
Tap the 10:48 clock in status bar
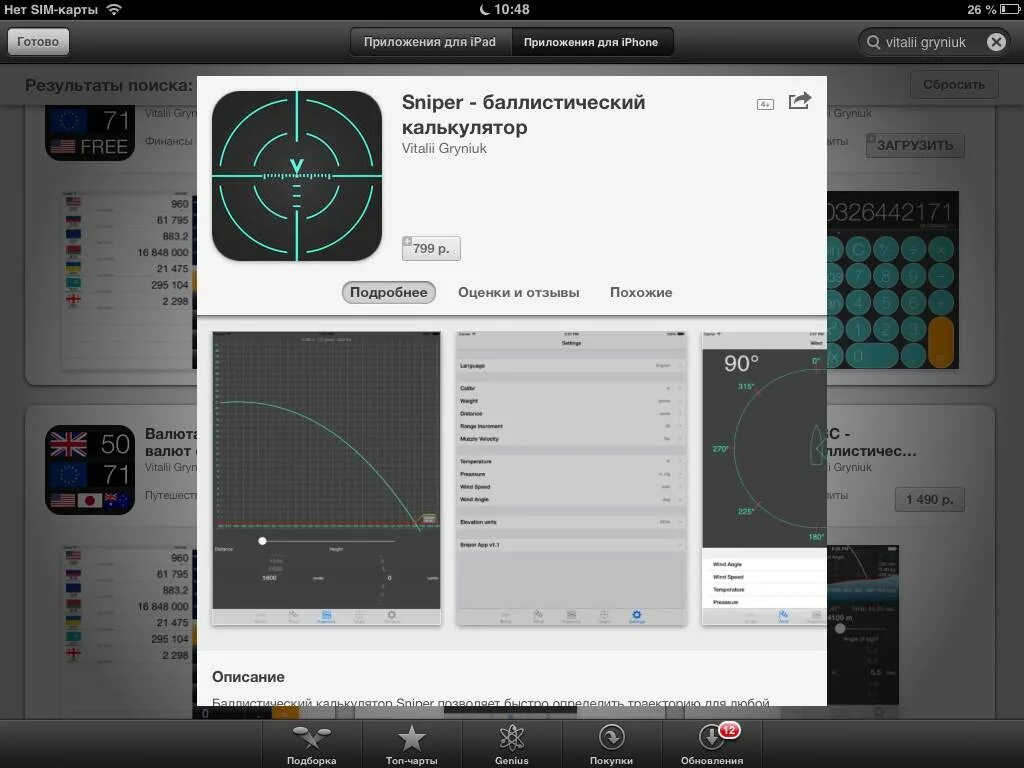point(511,9)
